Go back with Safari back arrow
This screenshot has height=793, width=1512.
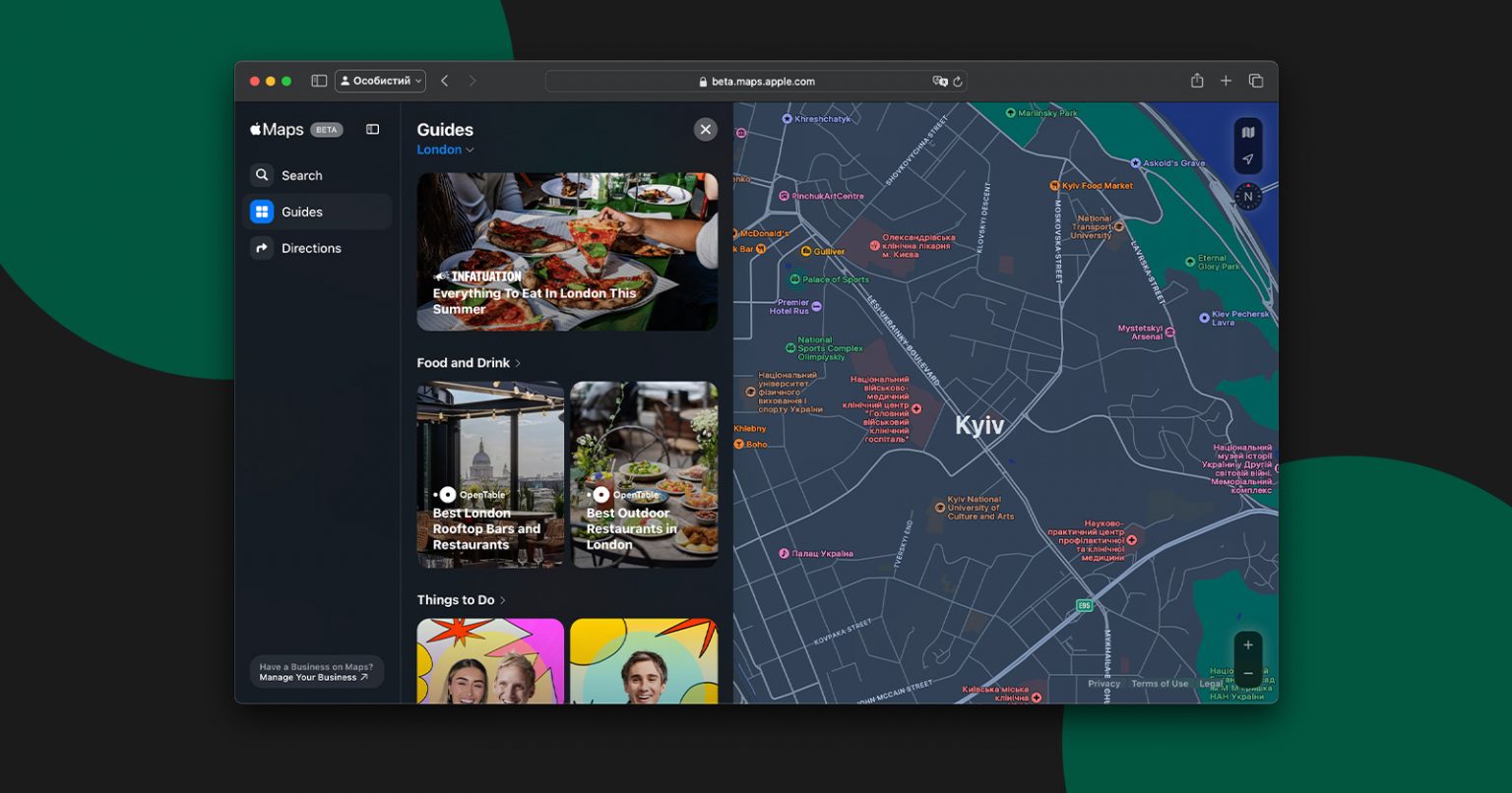coord(445,81)
